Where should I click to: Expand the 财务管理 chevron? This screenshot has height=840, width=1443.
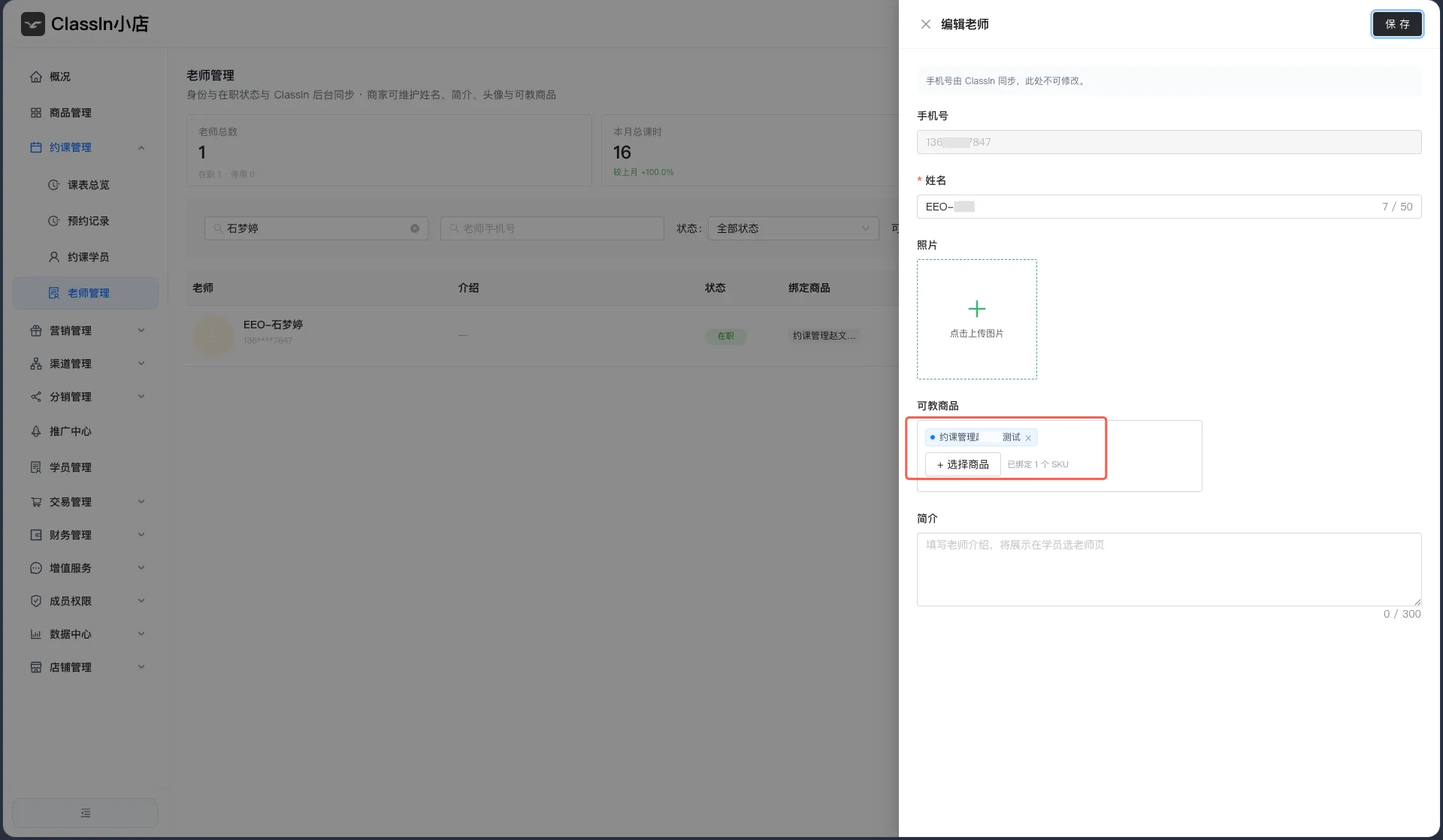pos(141,535)
